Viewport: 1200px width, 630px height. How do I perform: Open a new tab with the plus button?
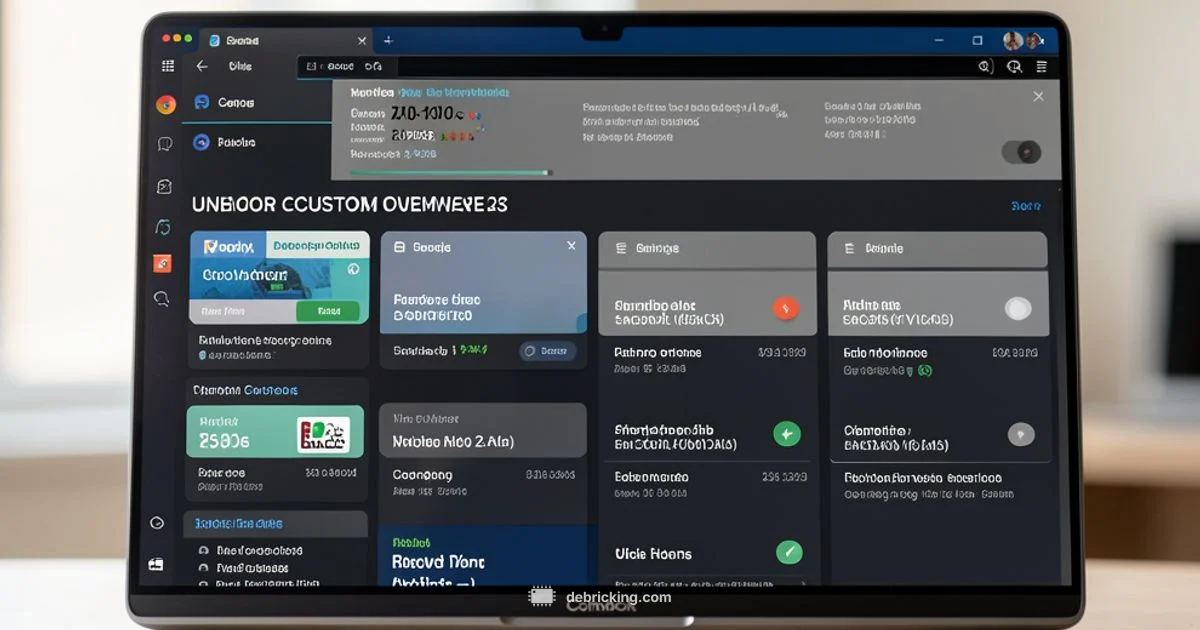click(x=388, y=40)
